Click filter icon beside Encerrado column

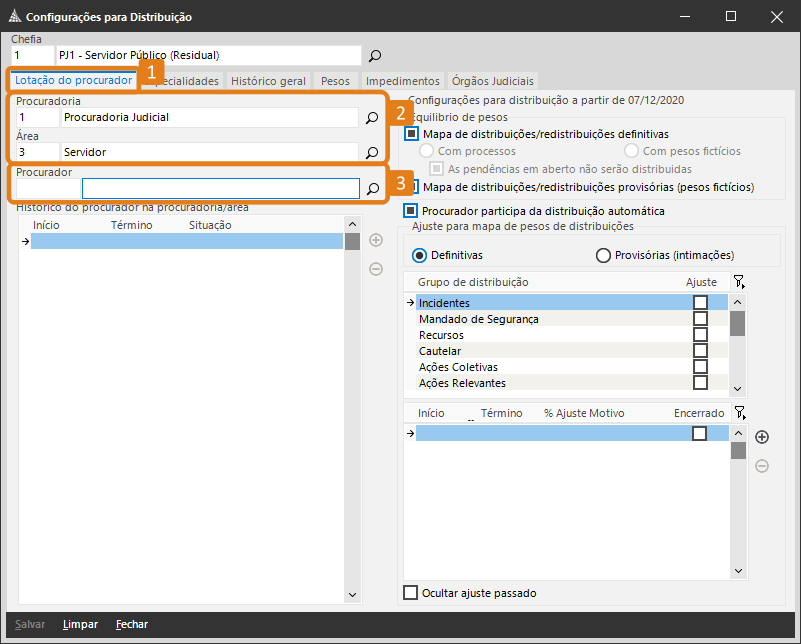click(x=739, y=413)
